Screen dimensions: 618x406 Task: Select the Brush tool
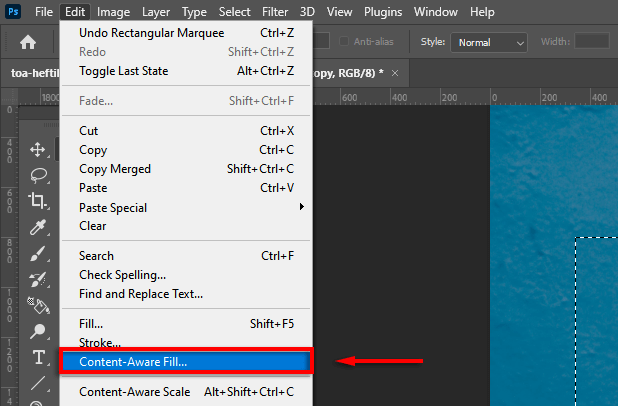(x=38, y=253)
